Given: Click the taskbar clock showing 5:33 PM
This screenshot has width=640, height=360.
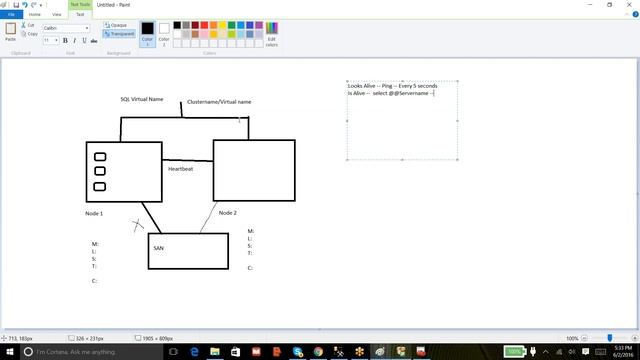Looking at the screenshot, I should [x=623, y=351].
